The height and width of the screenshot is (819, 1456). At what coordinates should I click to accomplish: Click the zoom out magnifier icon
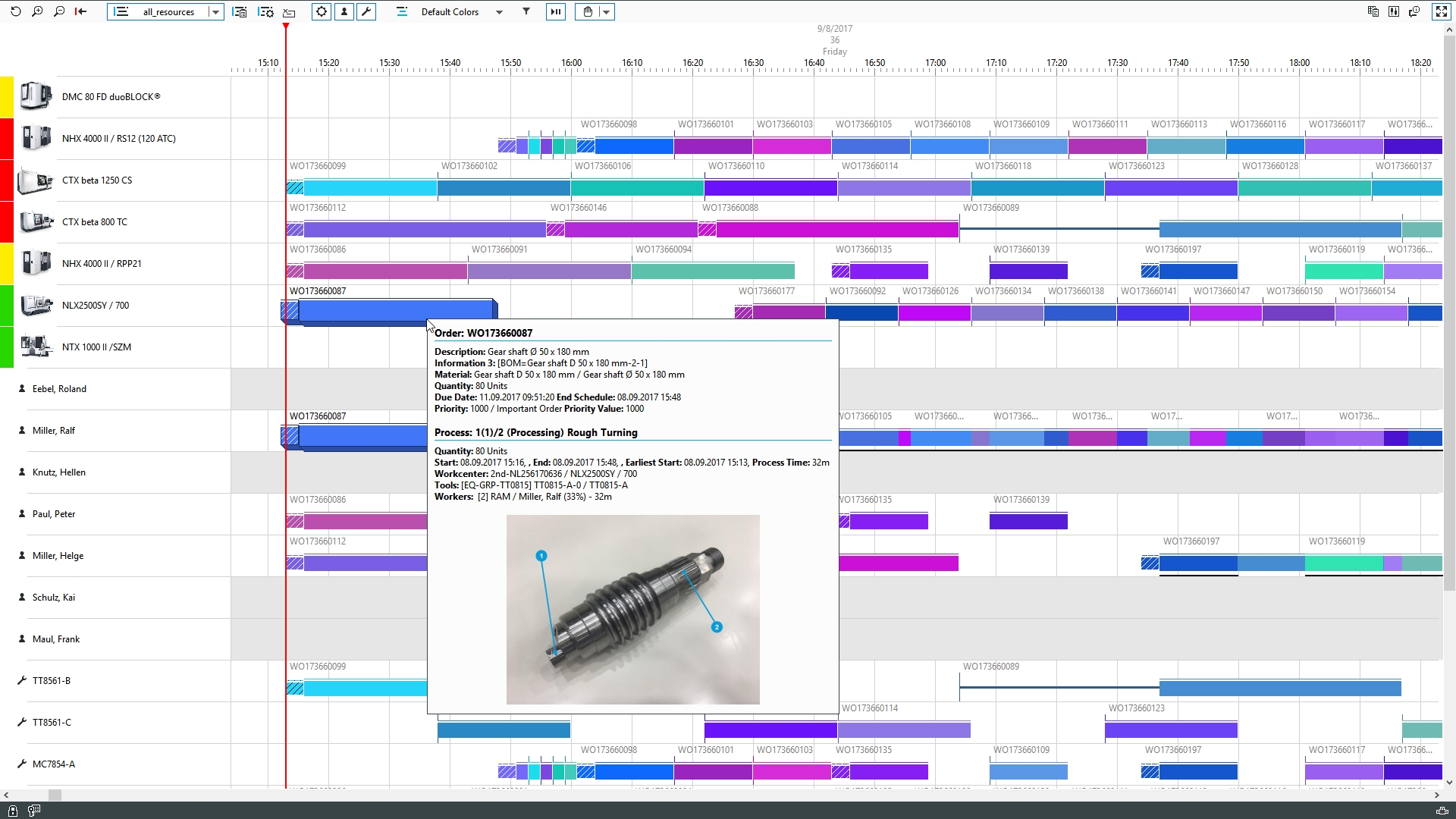59,11
